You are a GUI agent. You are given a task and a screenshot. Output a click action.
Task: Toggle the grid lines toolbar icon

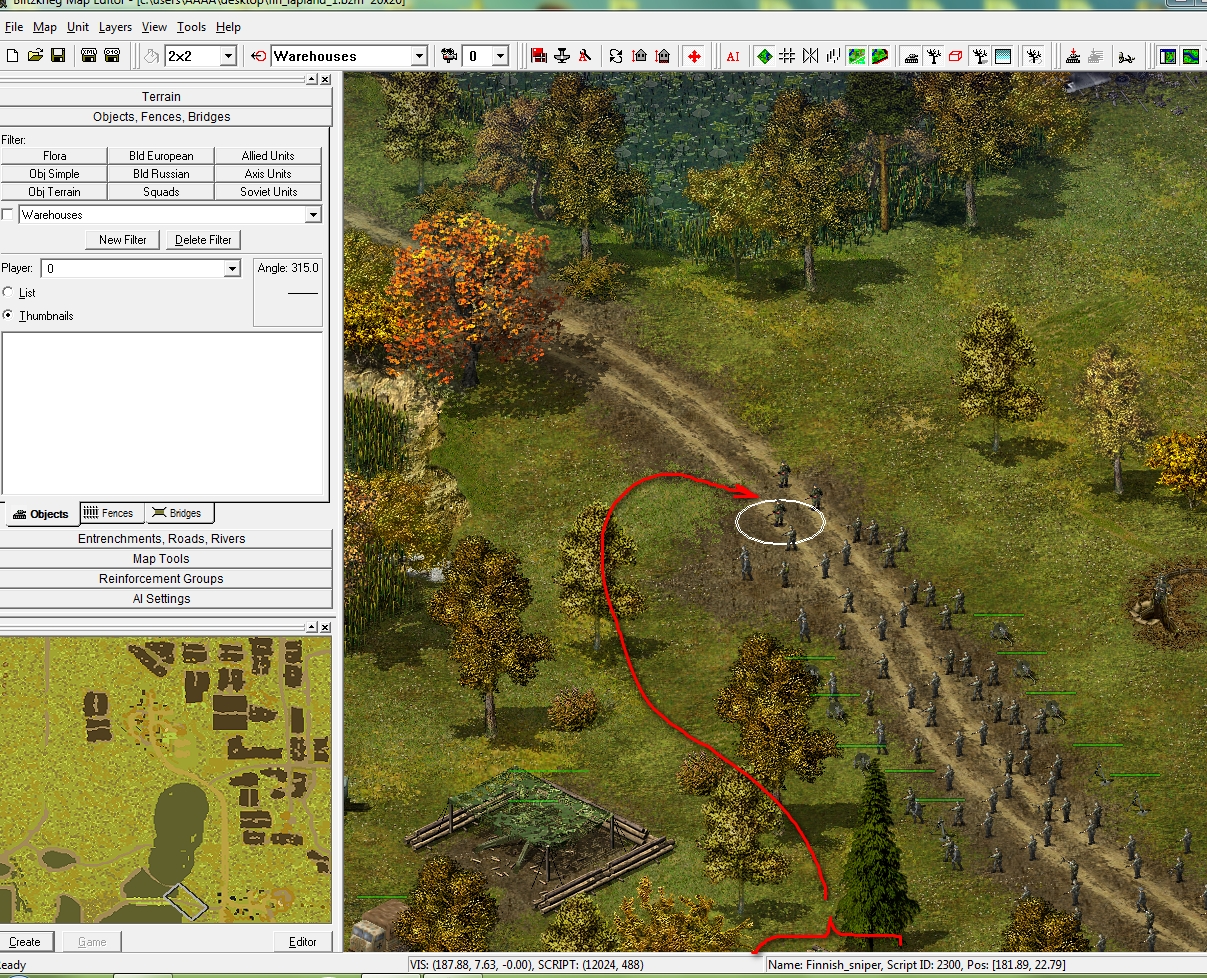point(787,56)
